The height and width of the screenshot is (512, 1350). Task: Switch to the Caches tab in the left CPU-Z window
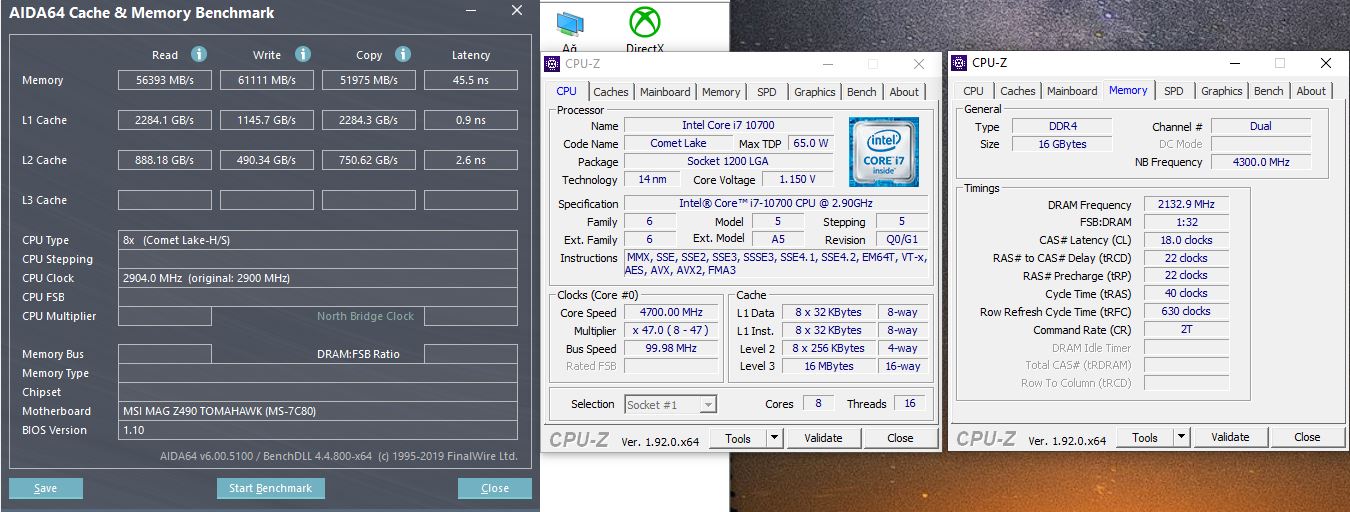coord(611,92)
